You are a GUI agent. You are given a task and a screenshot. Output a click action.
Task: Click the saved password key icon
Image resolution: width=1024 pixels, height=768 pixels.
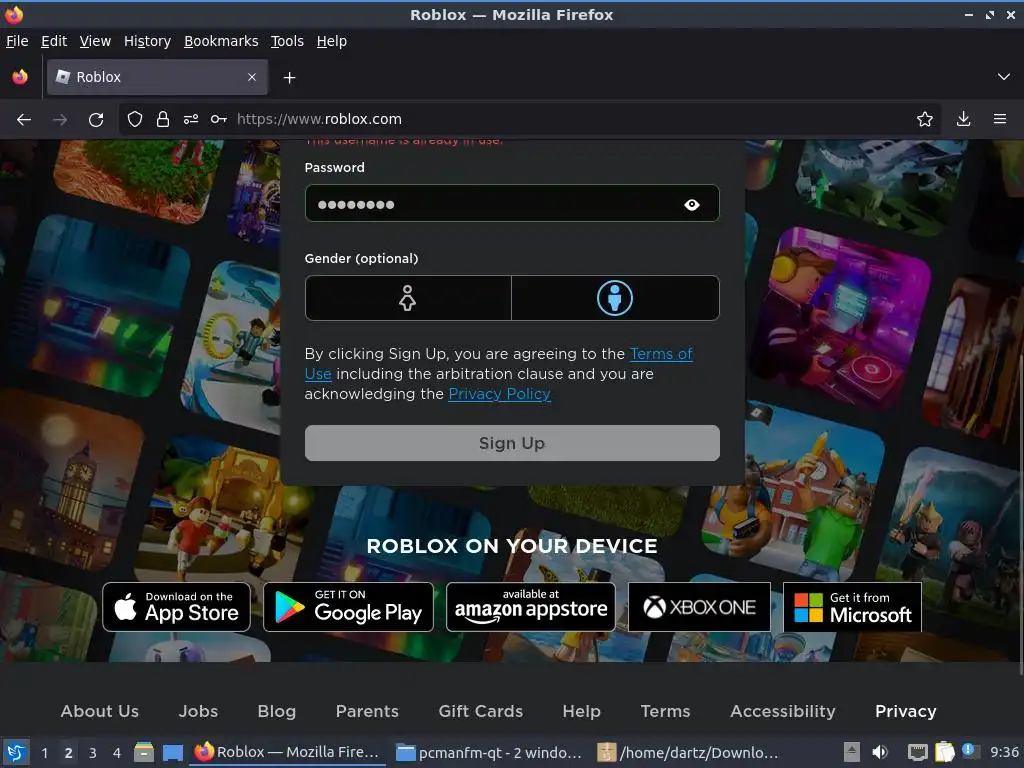[x=219, y=119]
